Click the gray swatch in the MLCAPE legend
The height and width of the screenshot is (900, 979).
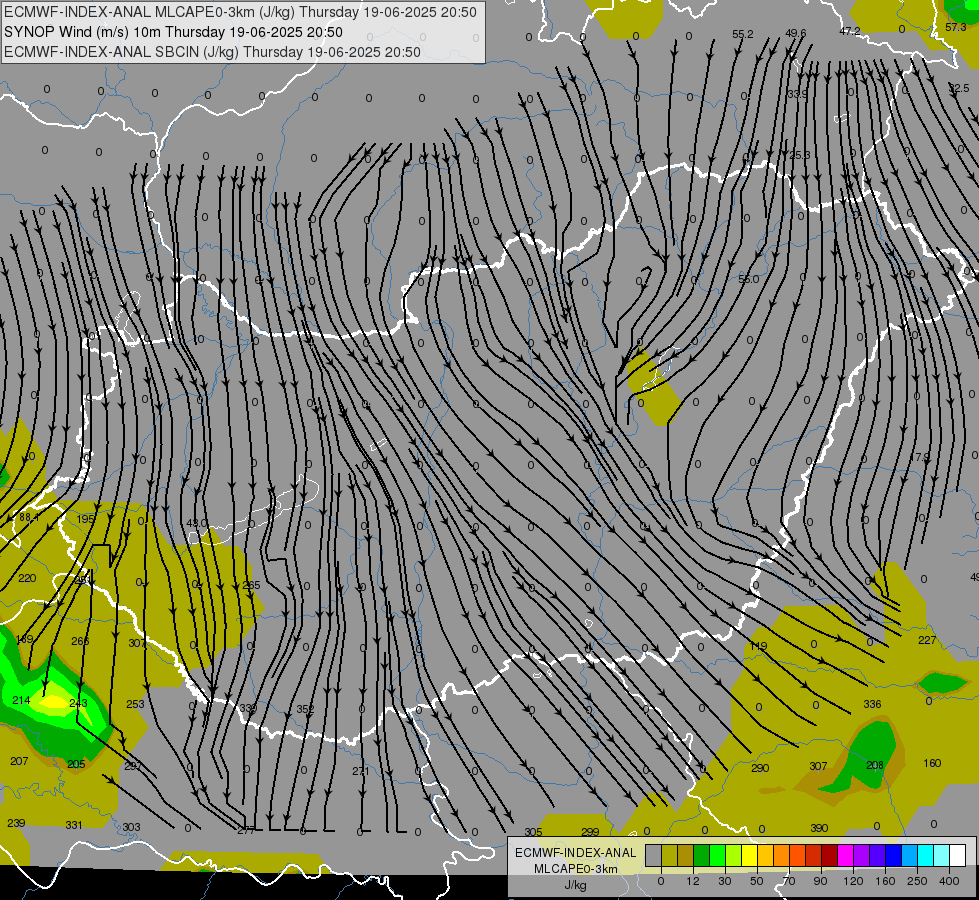click(654, 855)
